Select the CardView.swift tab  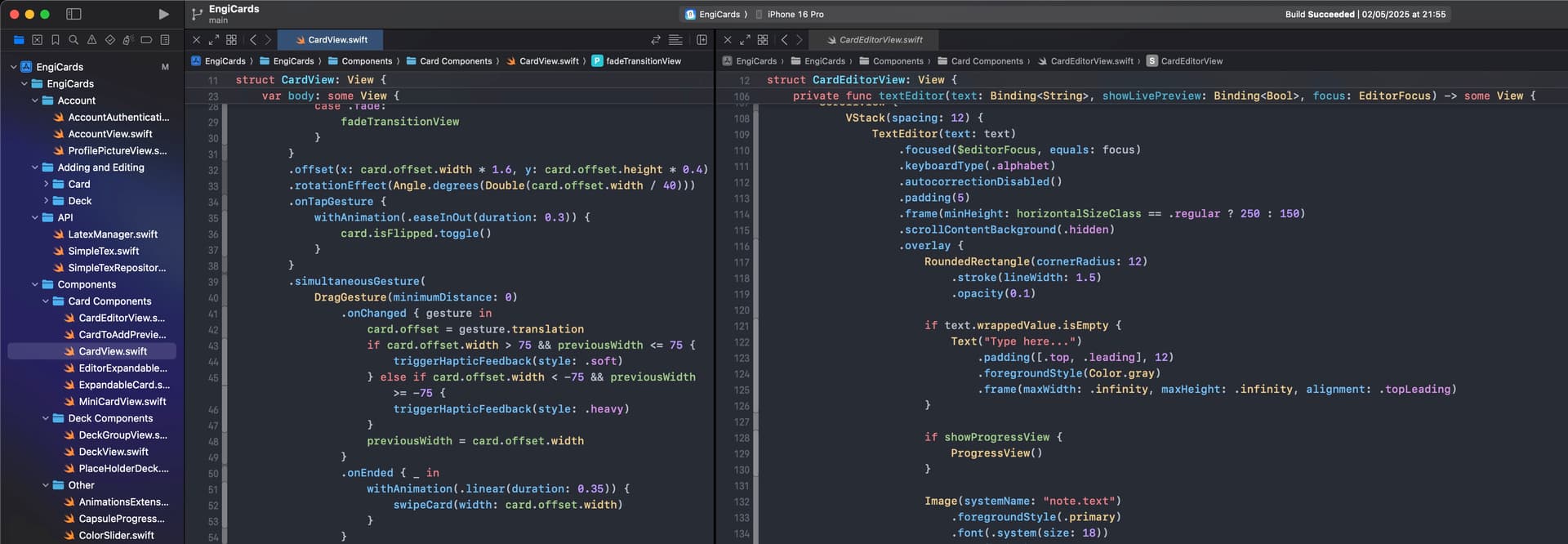coord(331,40)
